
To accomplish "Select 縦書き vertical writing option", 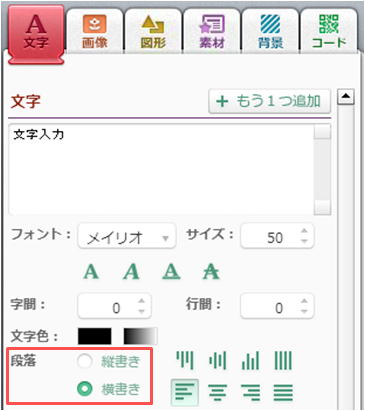I will tap(85, 361).
